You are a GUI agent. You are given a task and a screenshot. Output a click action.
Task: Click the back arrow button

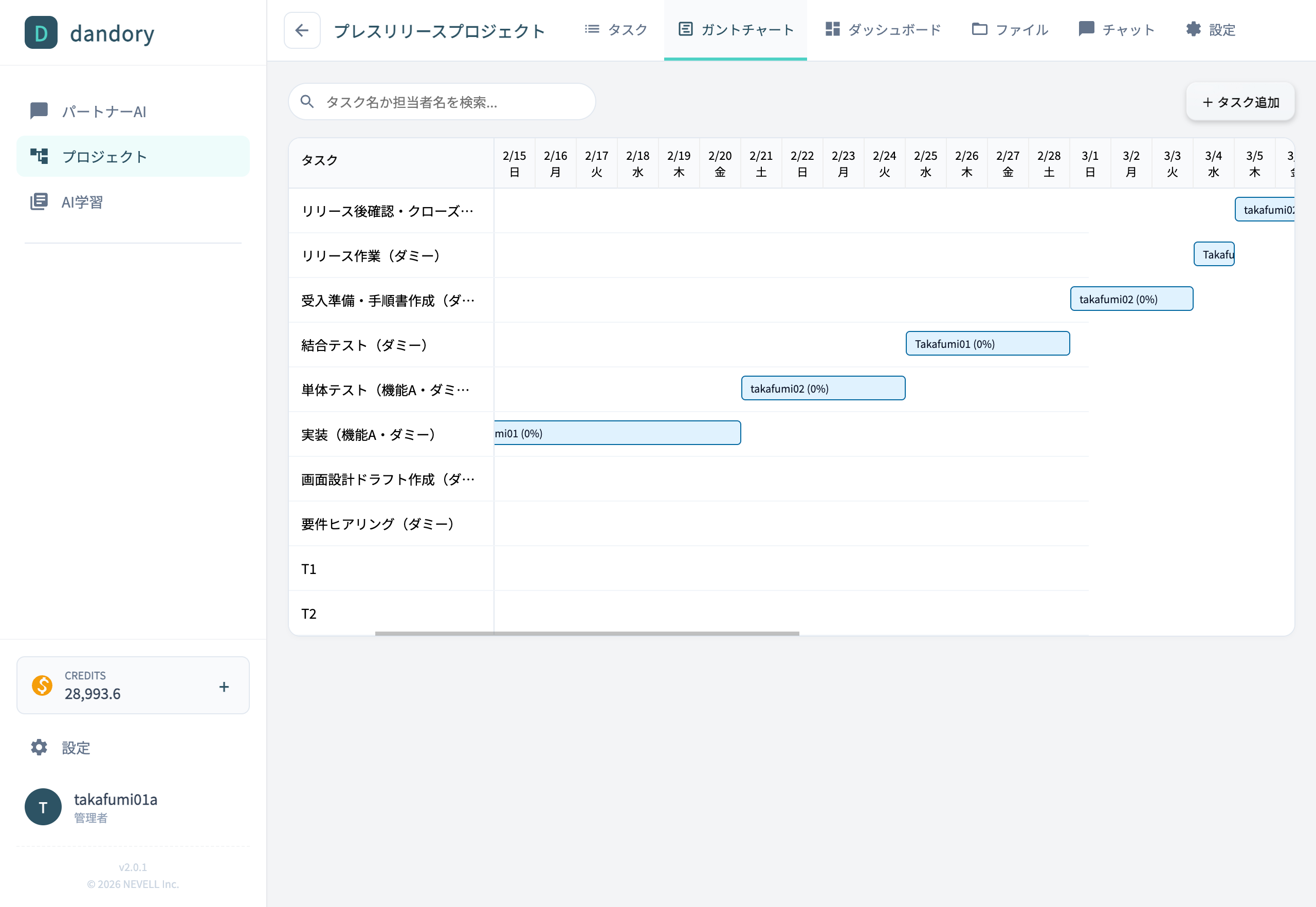click(x=302, y=30)
